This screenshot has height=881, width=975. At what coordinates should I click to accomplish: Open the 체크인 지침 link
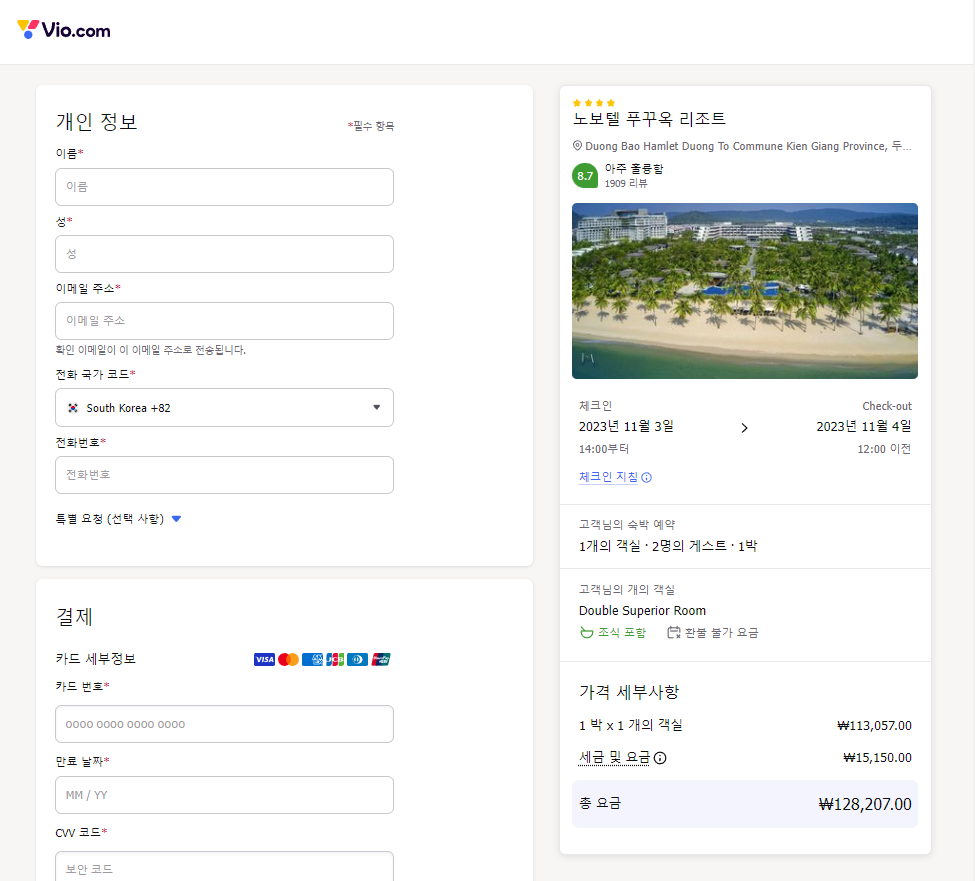[608, 478]
